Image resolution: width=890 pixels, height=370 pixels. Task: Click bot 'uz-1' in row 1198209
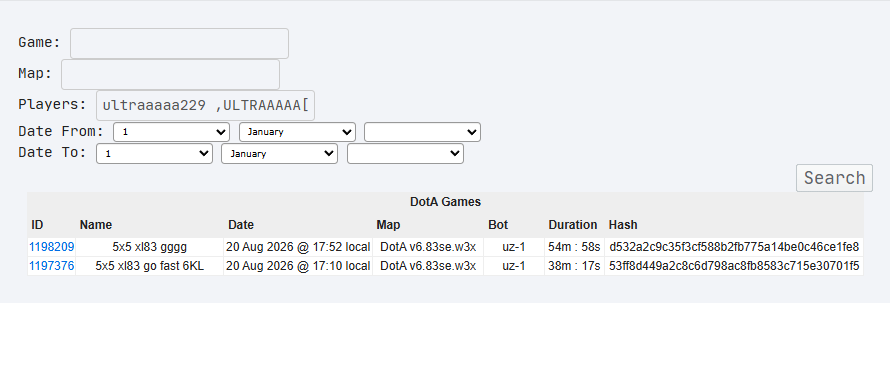(x=514, y=247)
